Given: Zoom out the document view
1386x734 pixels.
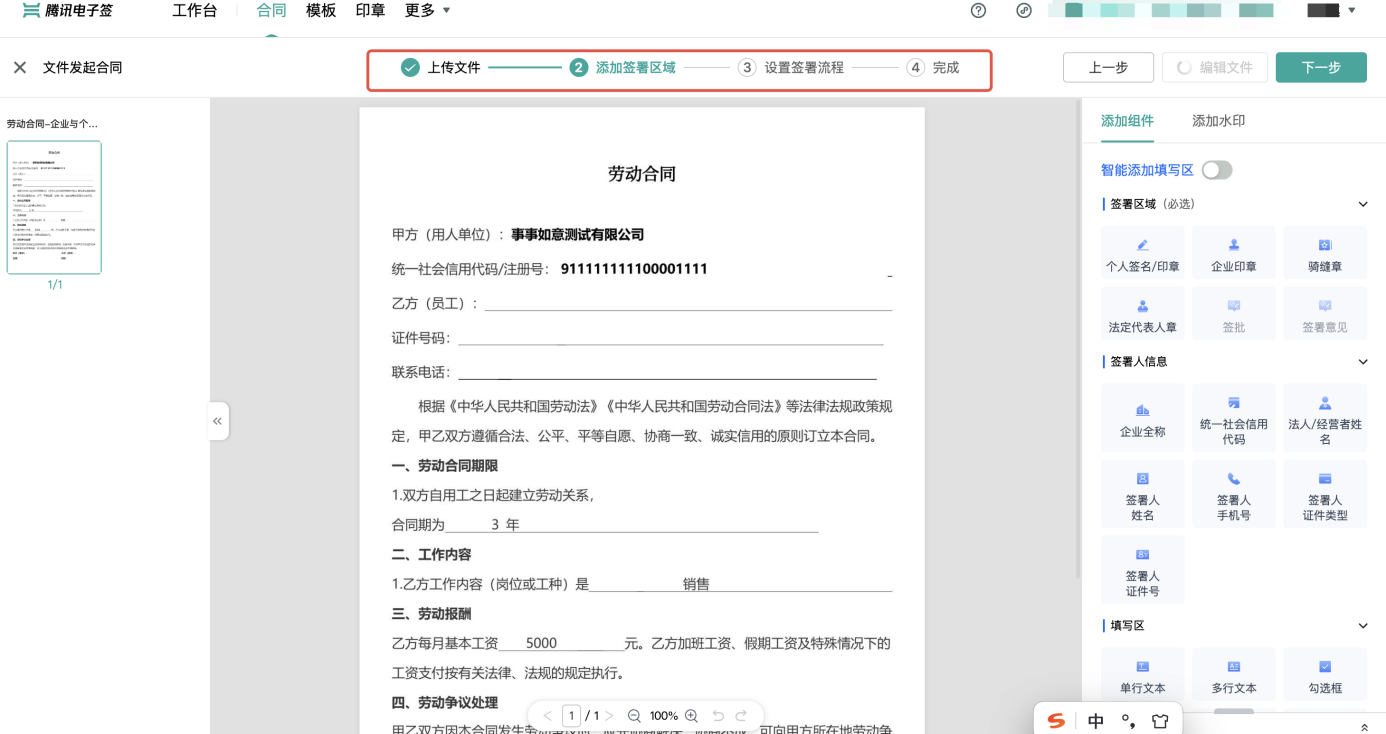Looking at the screenshot, I should [x=634, y=716].
